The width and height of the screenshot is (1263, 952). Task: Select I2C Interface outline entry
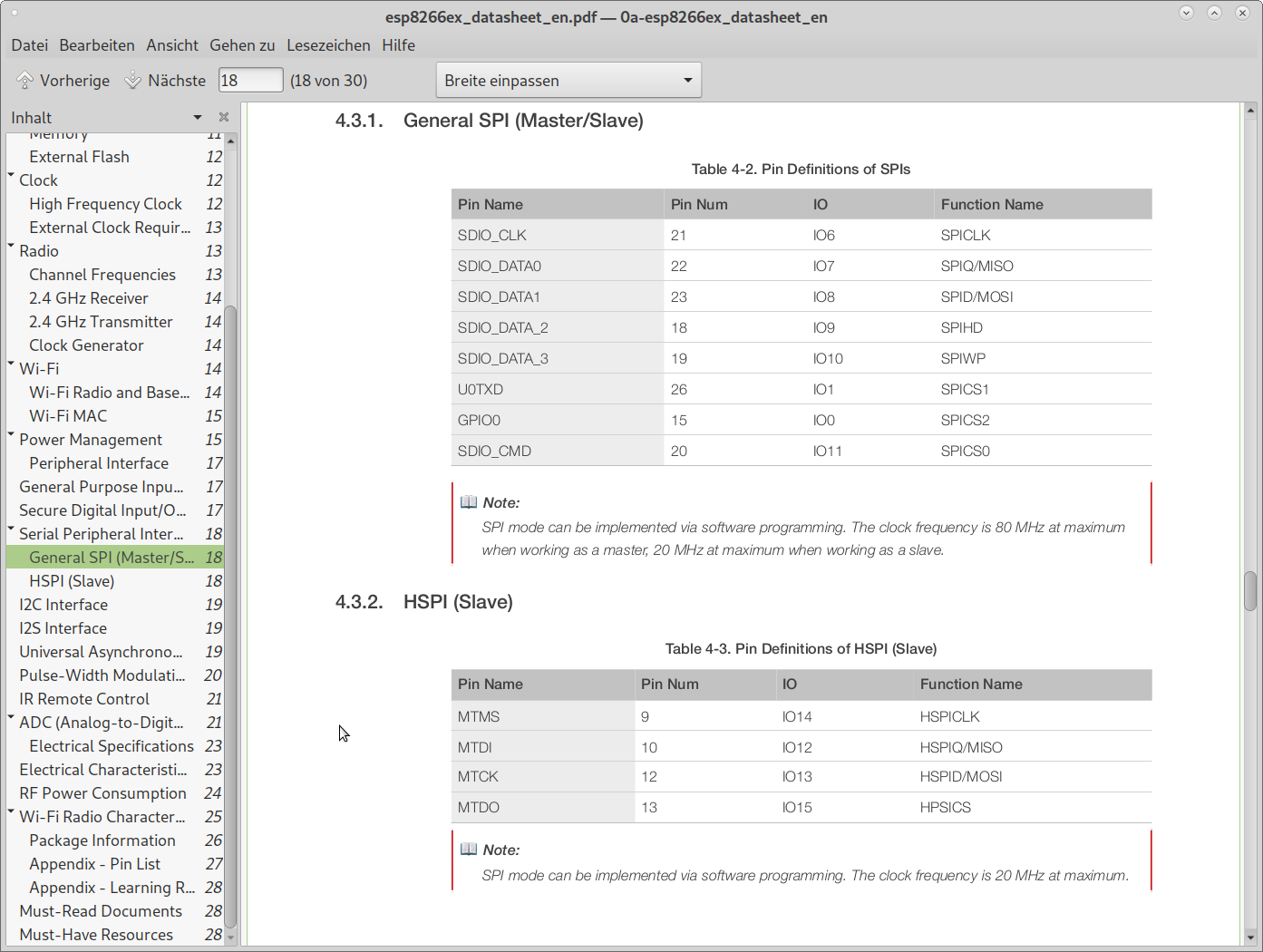114,605
